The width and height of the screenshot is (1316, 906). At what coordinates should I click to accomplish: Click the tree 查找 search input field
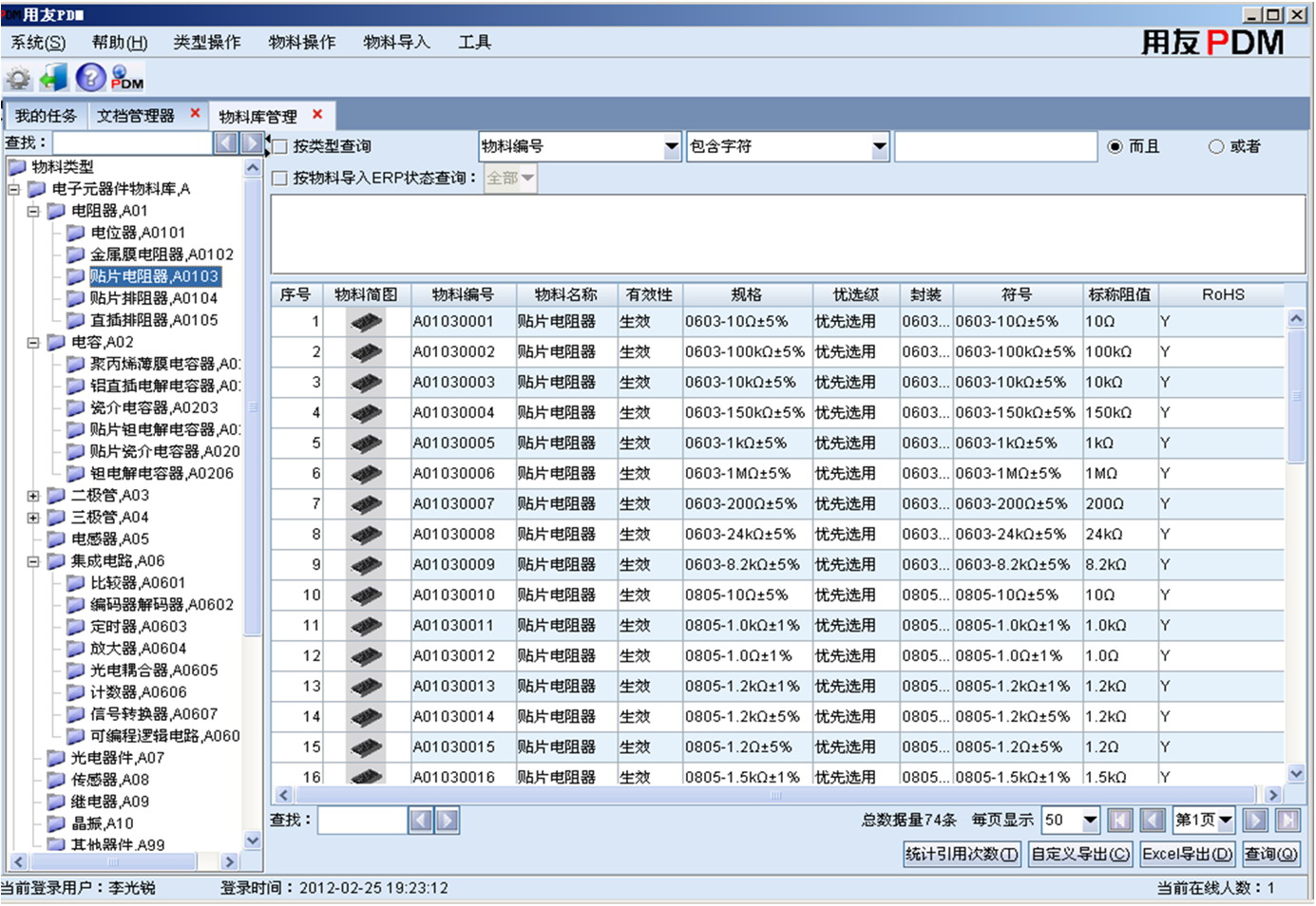tap(132, 142)
